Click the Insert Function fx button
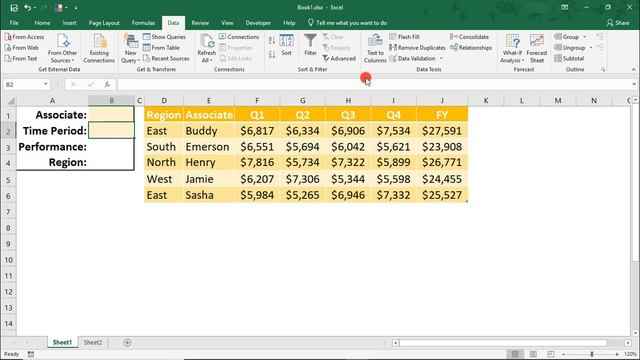 click(107, 84)
